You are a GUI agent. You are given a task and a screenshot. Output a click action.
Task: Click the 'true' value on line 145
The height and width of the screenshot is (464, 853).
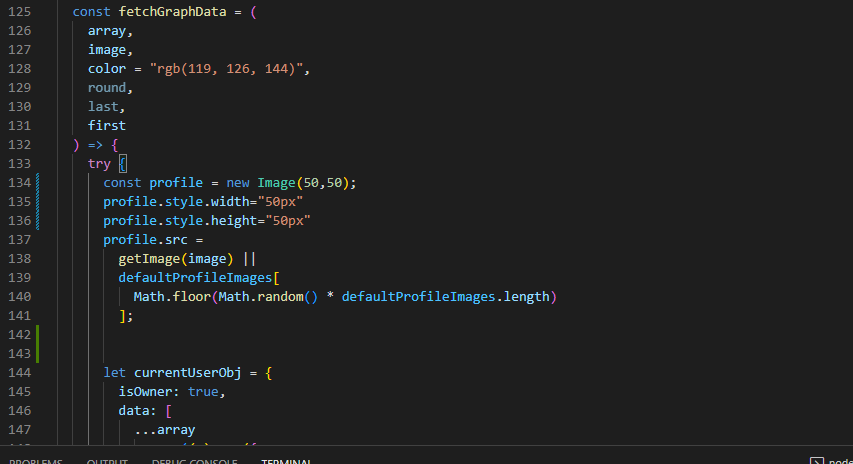[203, 392]
